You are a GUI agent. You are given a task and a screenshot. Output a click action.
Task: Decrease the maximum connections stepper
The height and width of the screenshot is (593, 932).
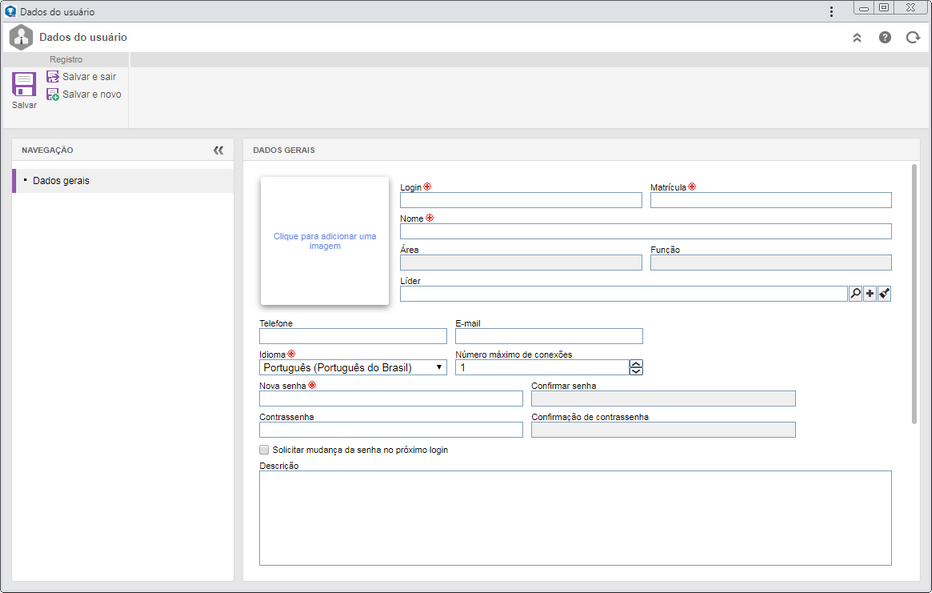pos(636,371)
